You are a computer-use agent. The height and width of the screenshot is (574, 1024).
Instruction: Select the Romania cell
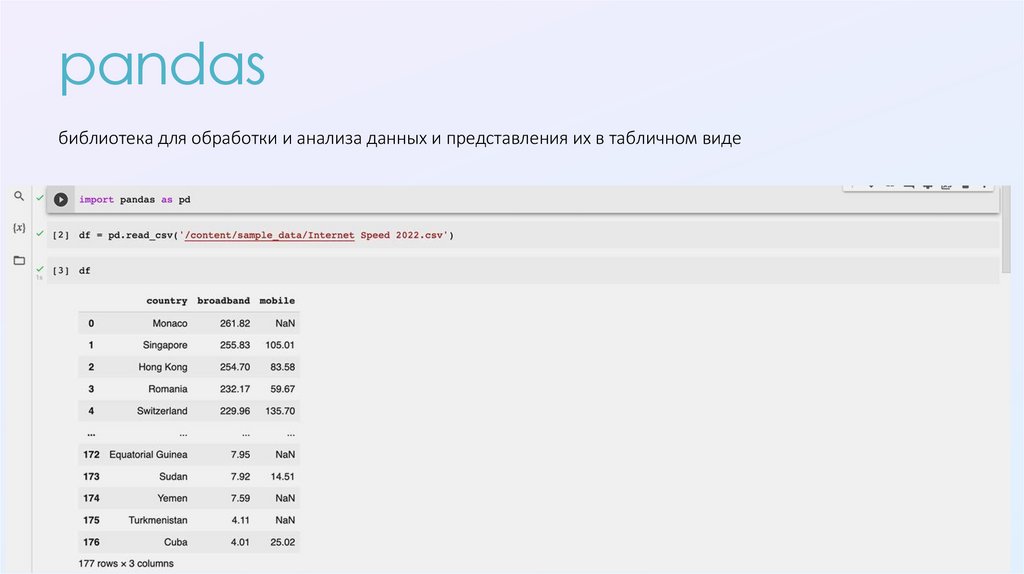(x=168, y=389)
